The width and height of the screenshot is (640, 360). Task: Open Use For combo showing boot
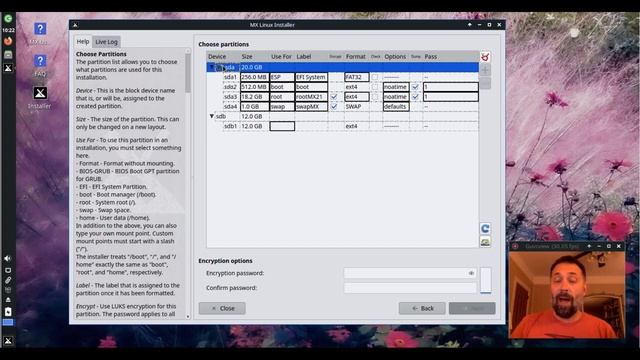pos(282,87)
